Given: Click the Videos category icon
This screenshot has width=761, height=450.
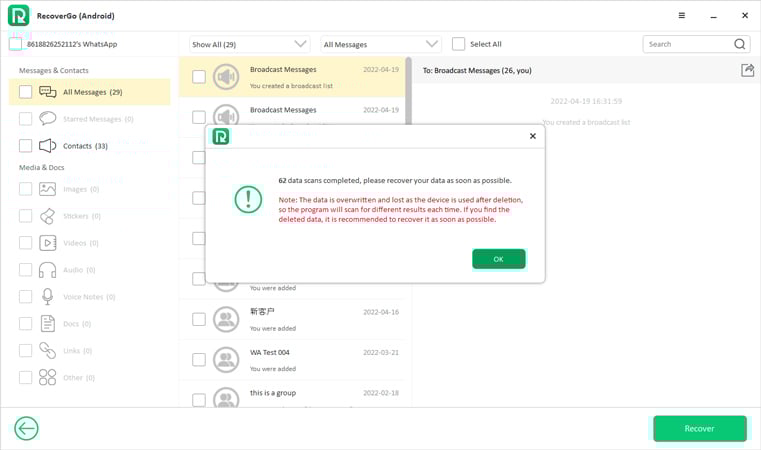Looking at the screenshot, I should [47, 243].
